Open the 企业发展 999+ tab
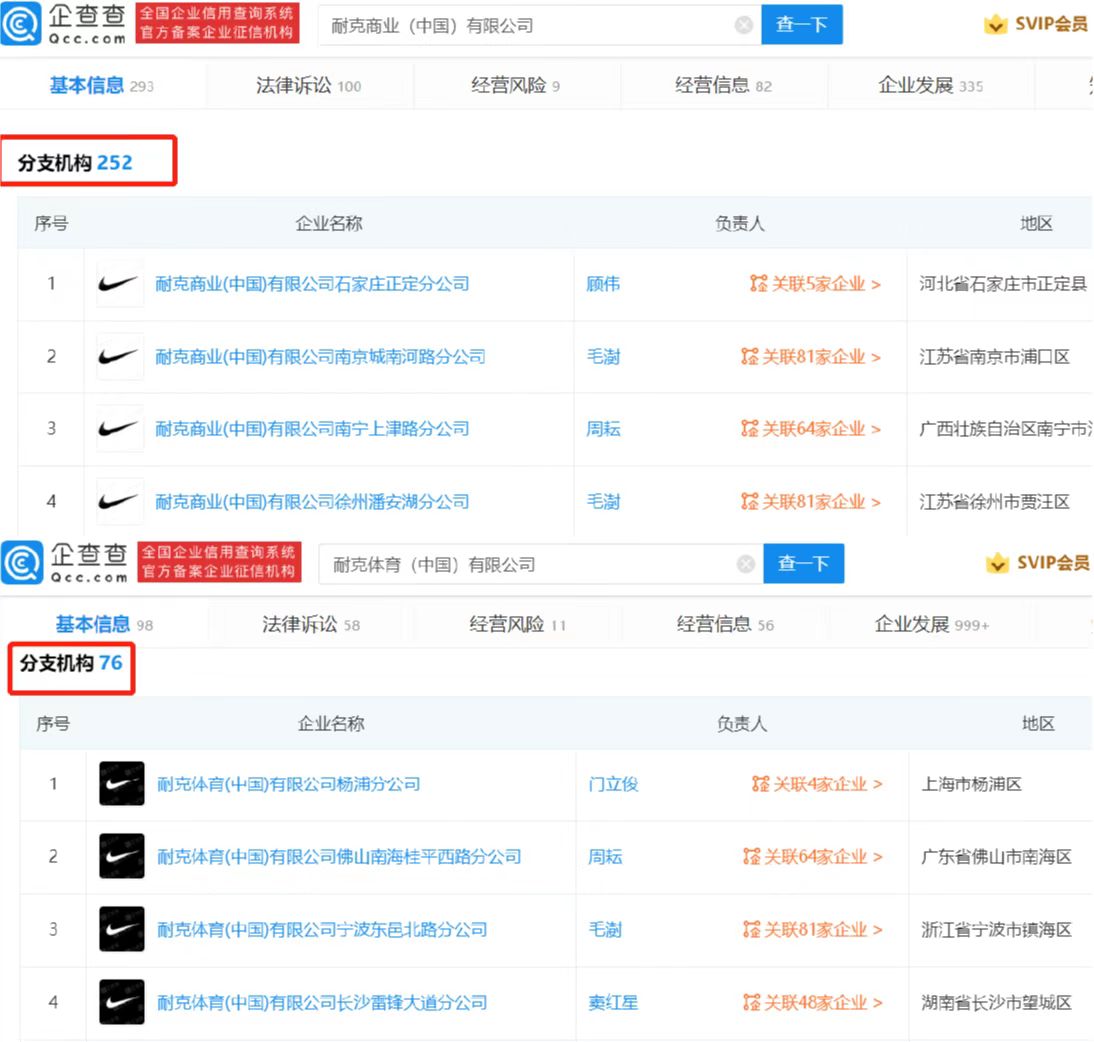 [x=932, y=624]
